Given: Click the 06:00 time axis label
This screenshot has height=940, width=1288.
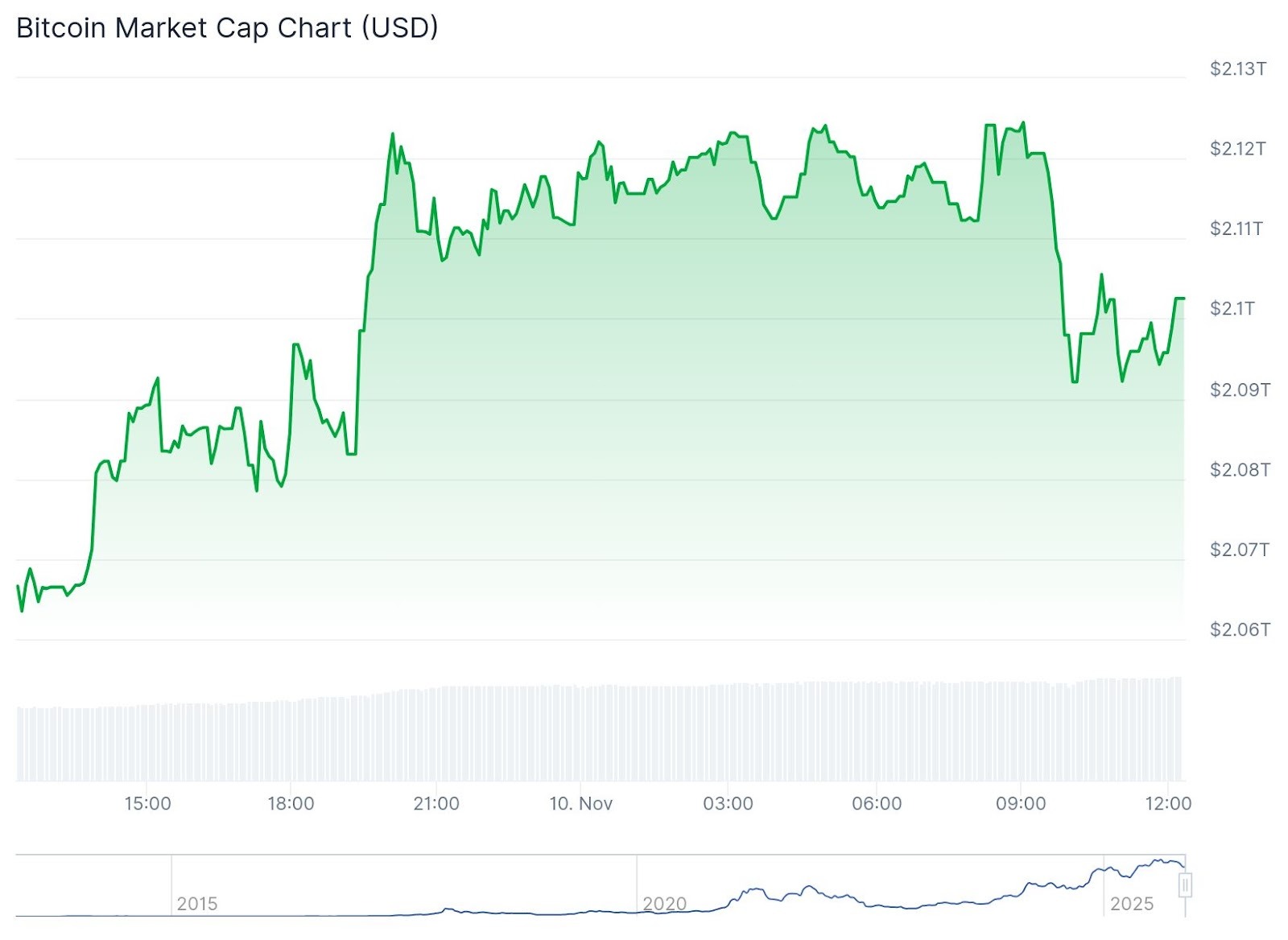Looking at the screenshot, I should pos(877,803).
